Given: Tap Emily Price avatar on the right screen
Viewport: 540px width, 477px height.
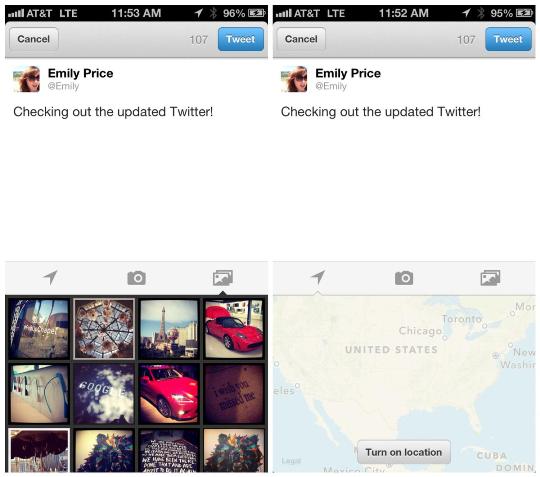Looking at the screenshot, I should point(294,79).
